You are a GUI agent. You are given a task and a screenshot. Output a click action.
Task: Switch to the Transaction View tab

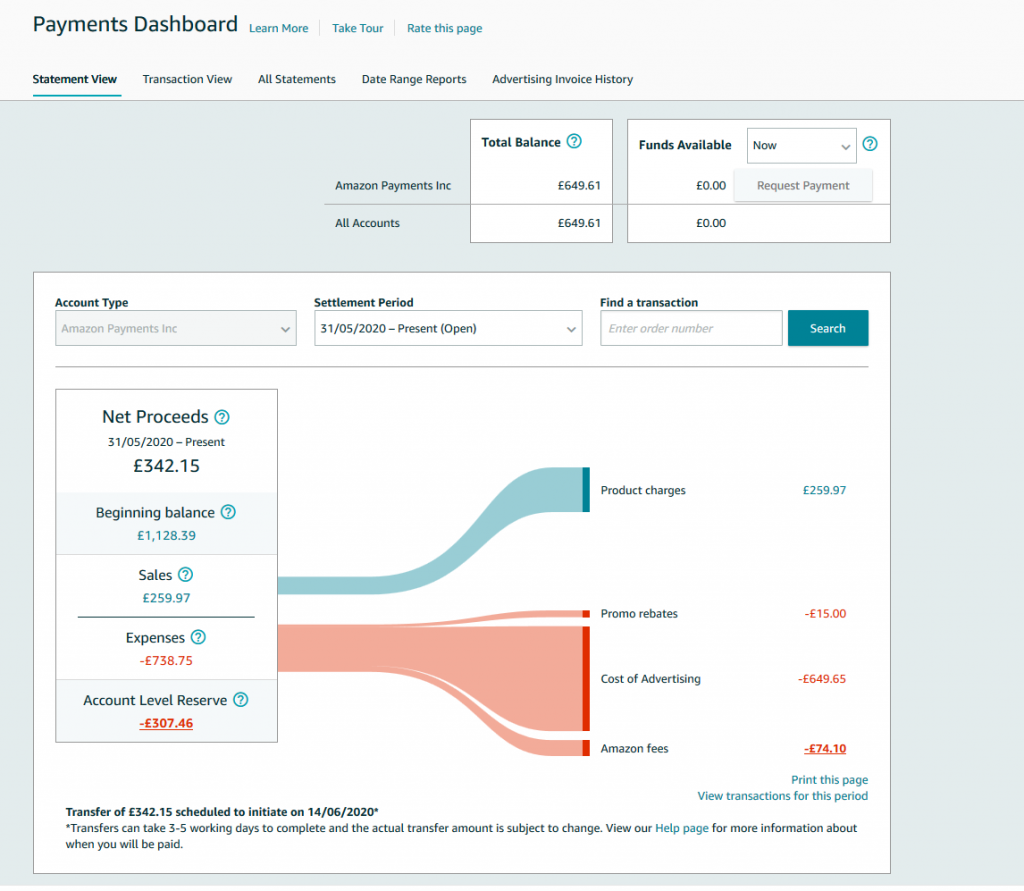click(187, 79)
